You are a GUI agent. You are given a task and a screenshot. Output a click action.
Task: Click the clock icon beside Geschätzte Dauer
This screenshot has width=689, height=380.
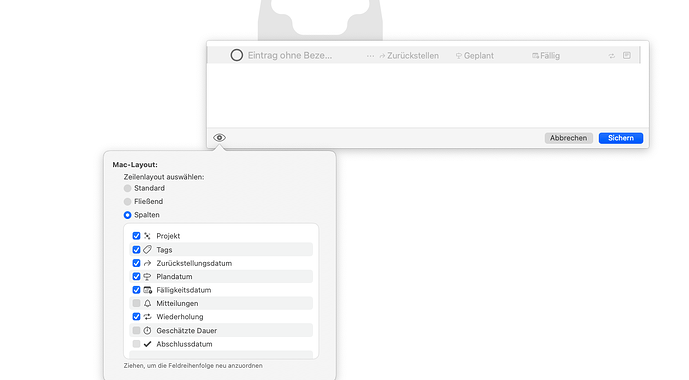[x=147, y=330]
